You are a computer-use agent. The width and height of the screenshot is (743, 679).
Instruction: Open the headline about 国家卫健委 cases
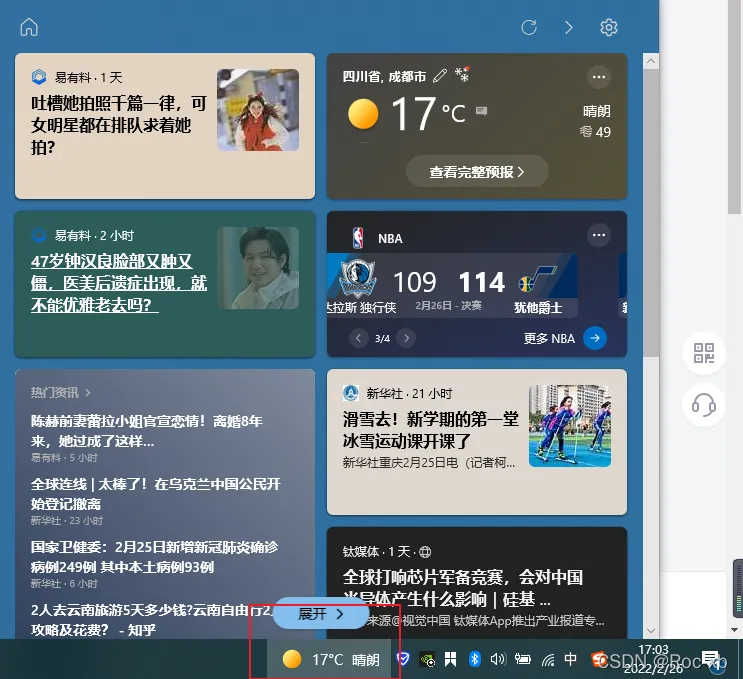(x=154, y=557)
